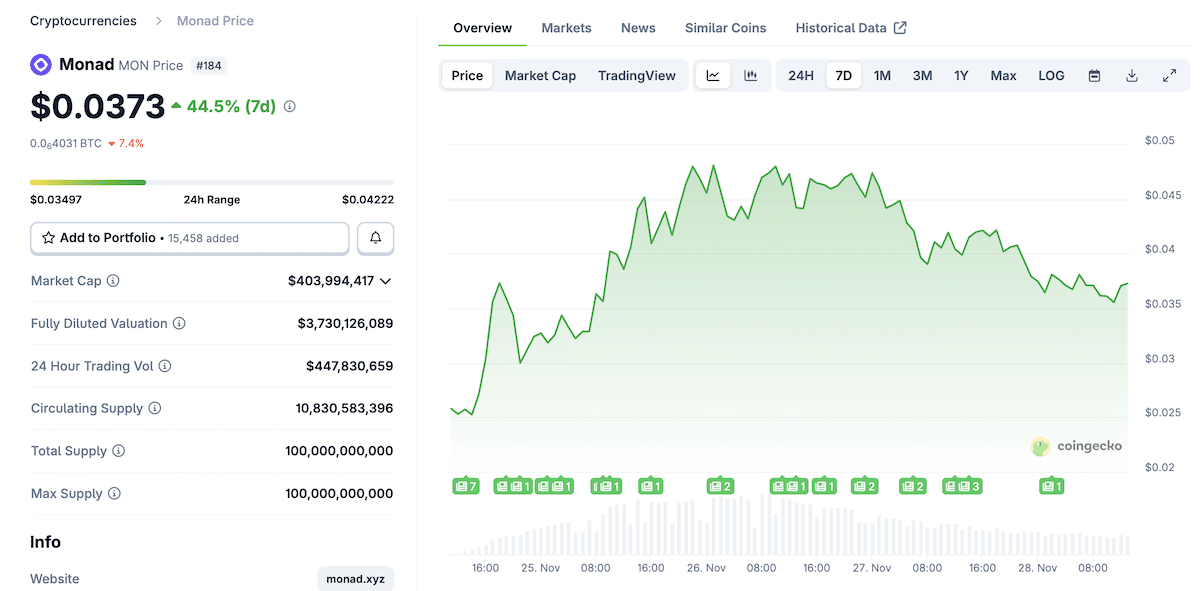The image size is (1200, 591).
Task: Expand chart to fullscreen
Action: [x=1169, y=76]
